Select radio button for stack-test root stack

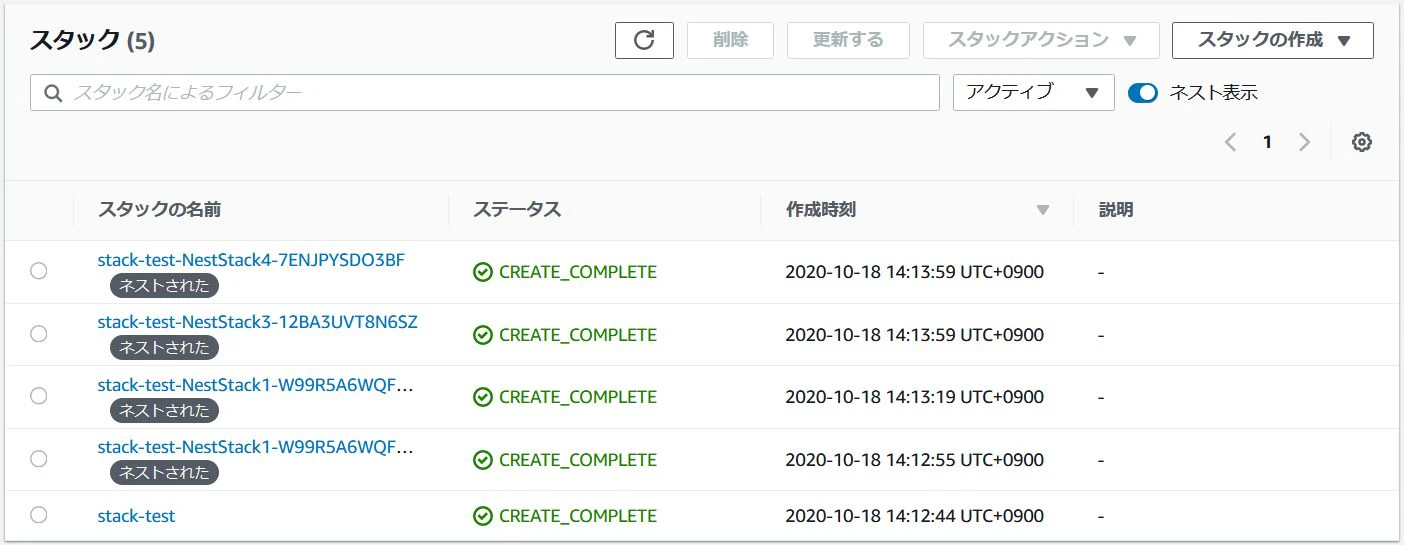39,515
